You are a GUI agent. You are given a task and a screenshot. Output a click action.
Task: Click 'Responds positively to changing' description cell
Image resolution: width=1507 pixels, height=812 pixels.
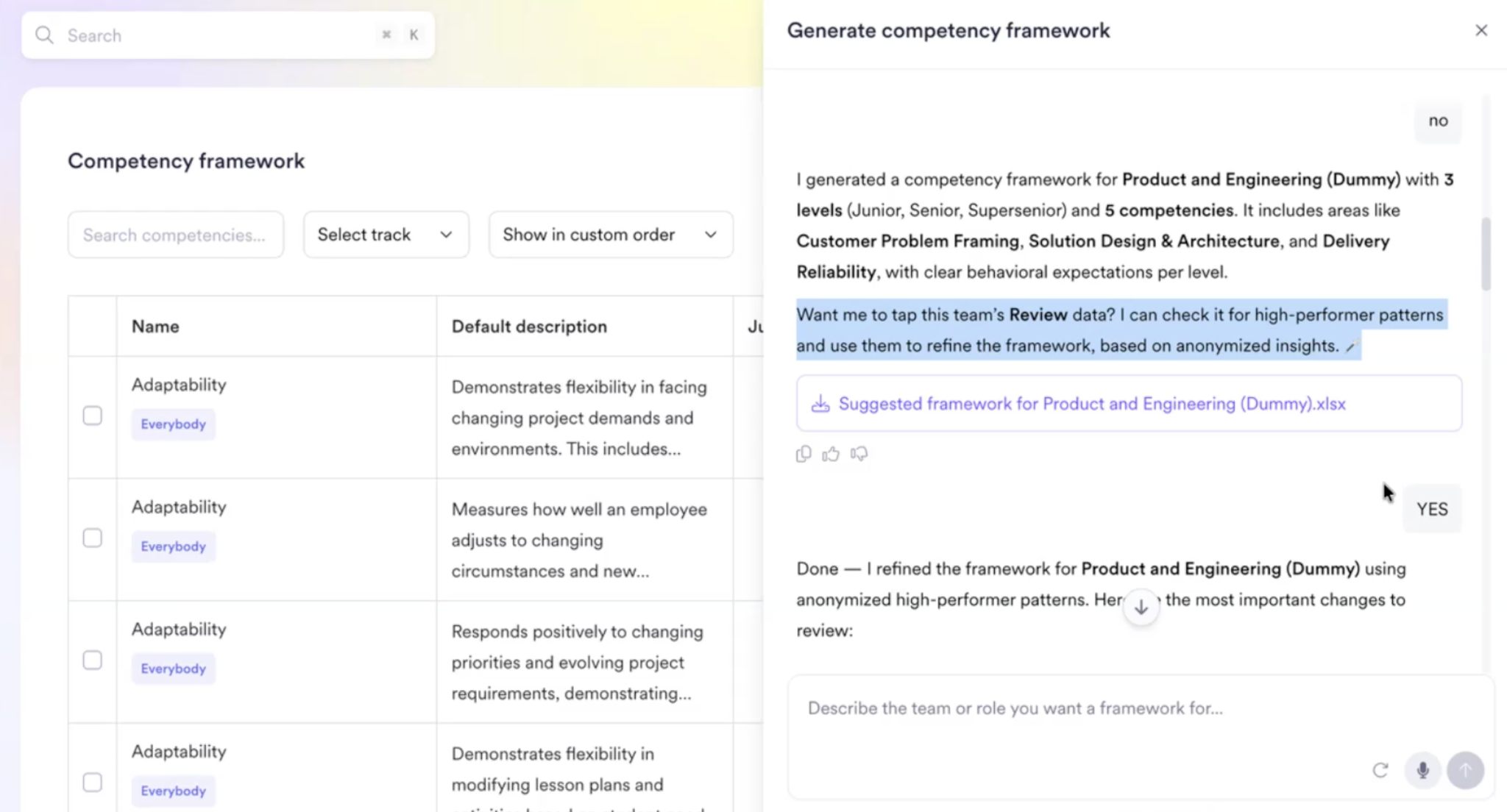click(584, 662)
